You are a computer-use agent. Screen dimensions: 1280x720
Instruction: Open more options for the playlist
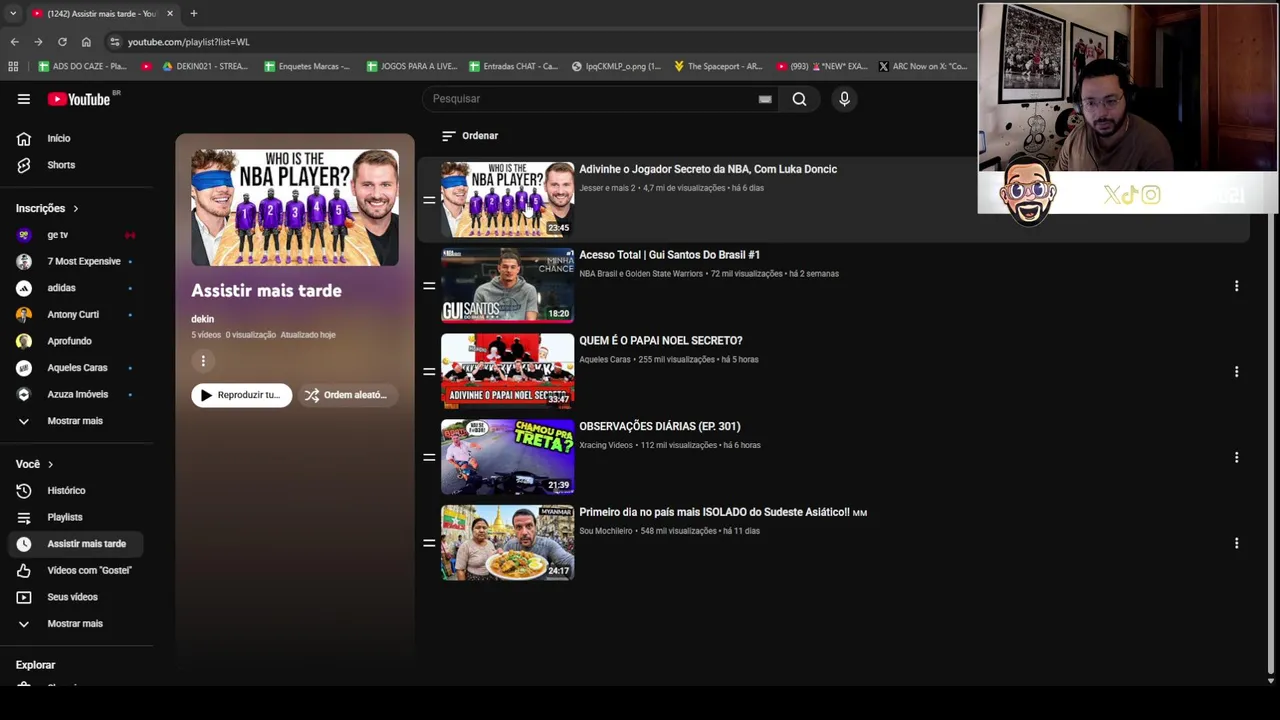coord(203,361)
